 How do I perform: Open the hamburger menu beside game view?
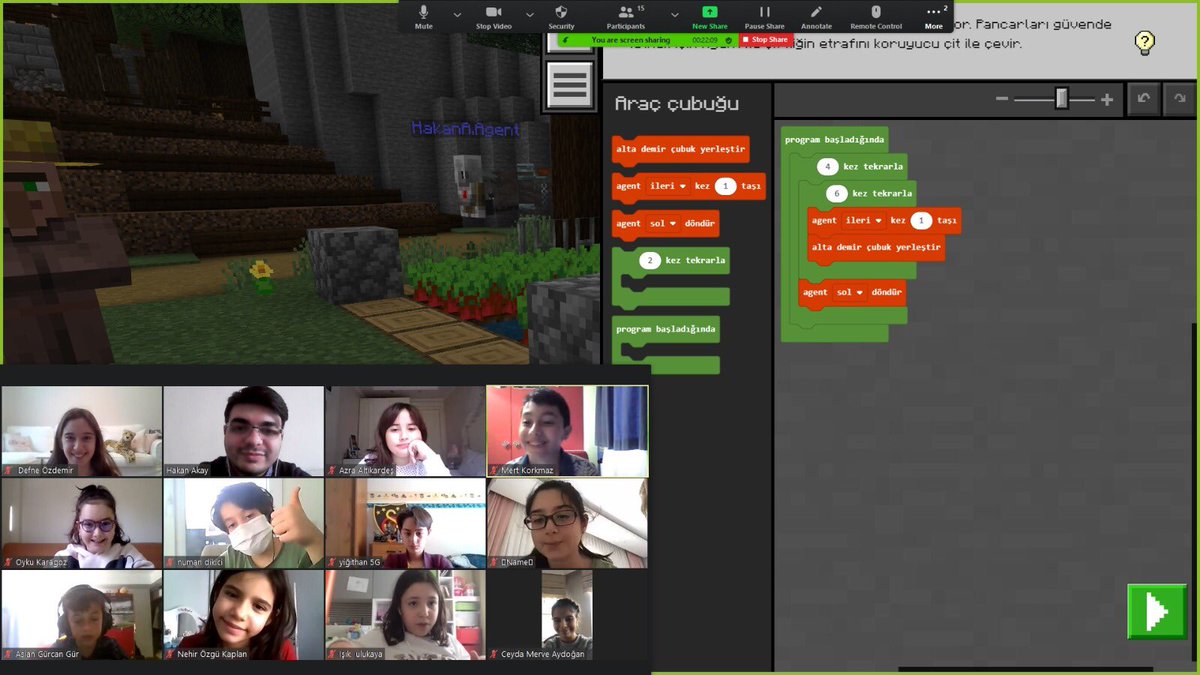pyautogui.click(x=570, y=84)
